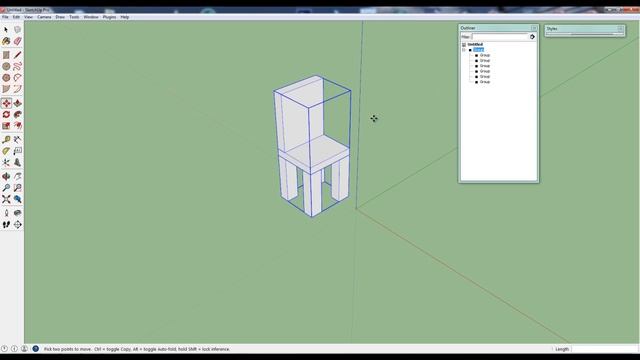The image size is (640, 360).
Task: Select the Rectangle drawing tool
Action: (6, 55)
